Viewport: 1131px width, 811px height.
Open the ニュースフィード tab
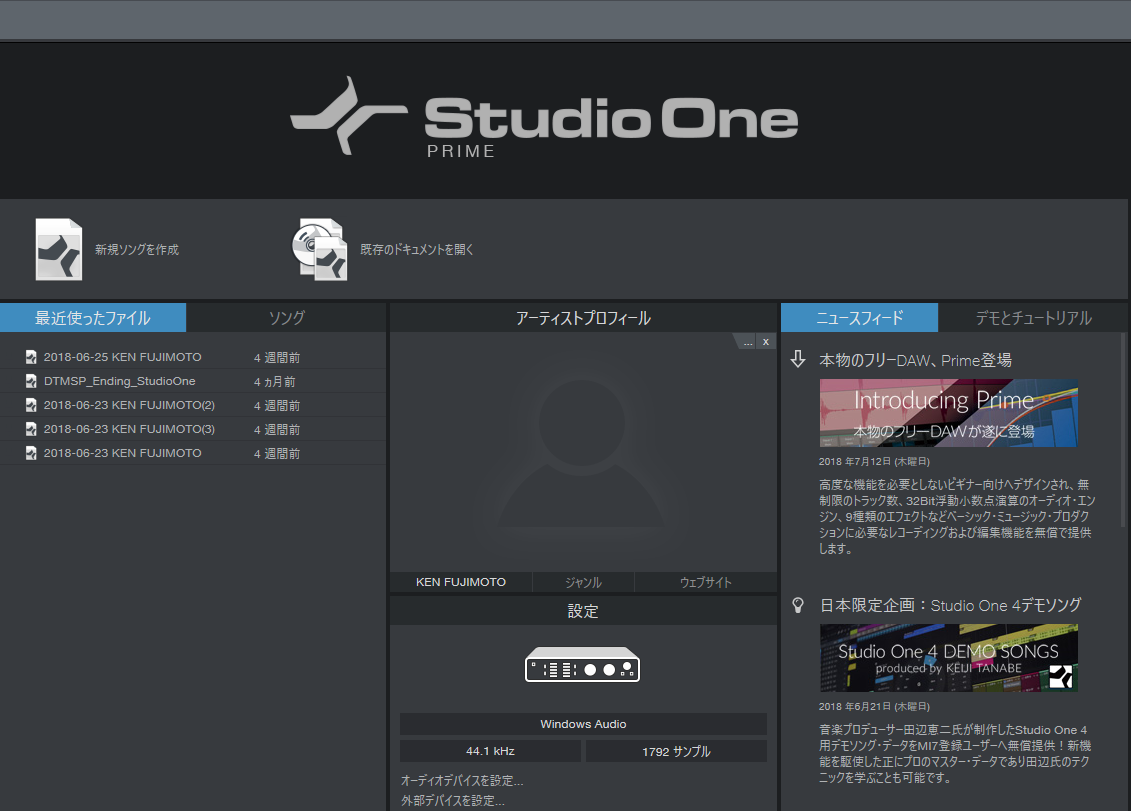click(859, 317)
